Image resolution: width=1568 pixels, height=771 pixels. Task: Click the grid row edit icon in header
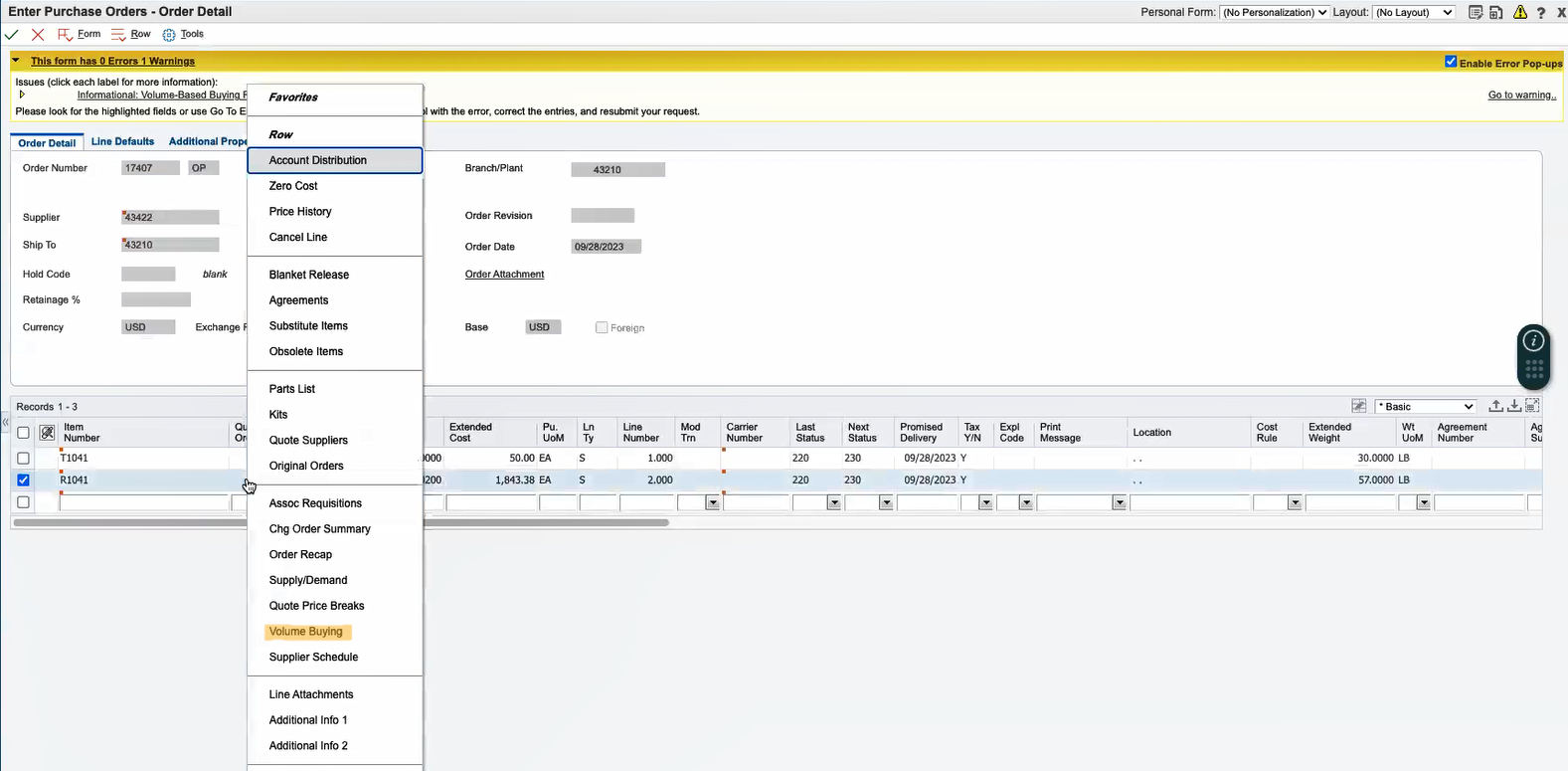point(47,433)
